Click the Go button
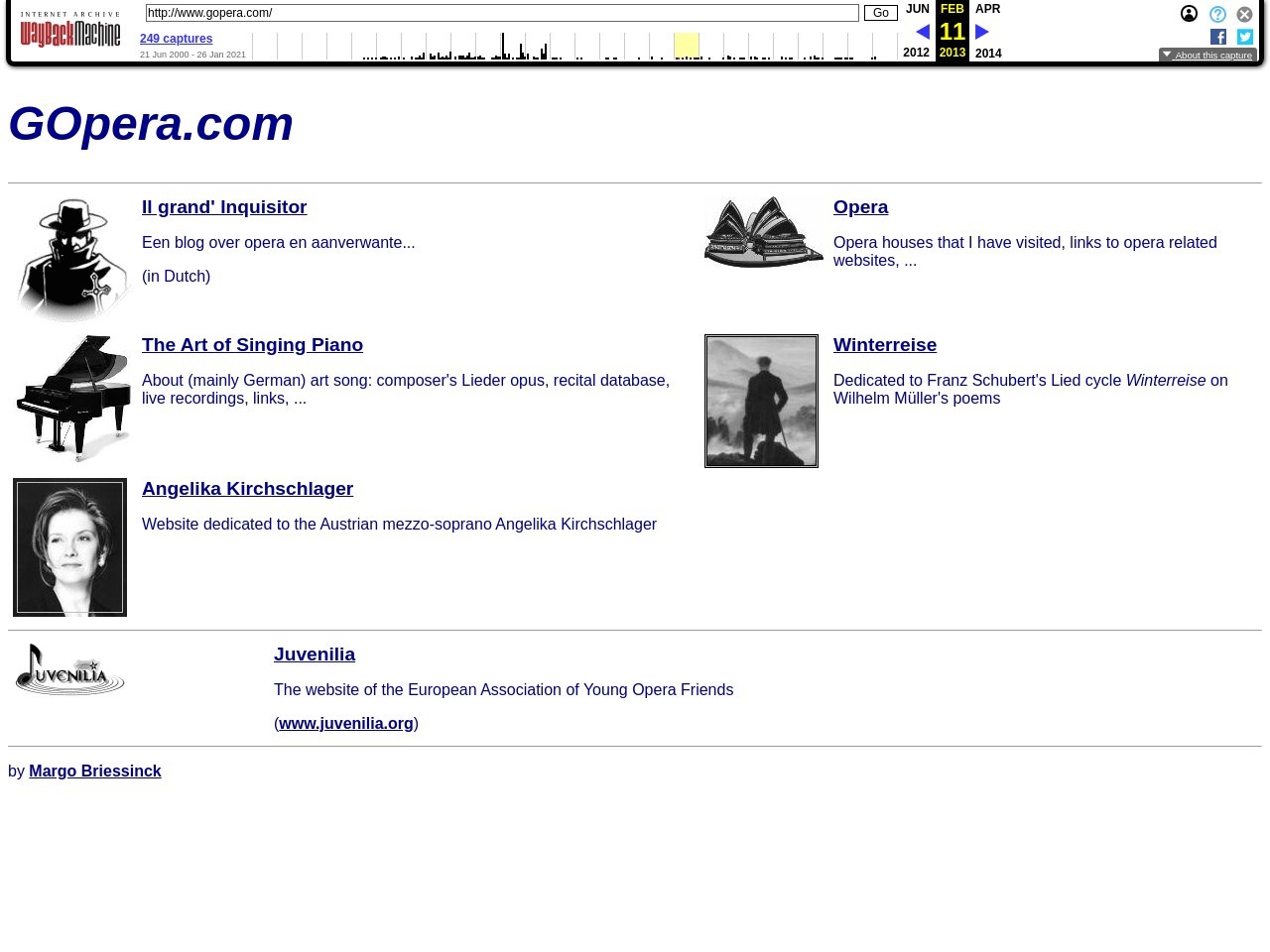This screenshot has width=1270, height=952. click(x=880, y=13)
